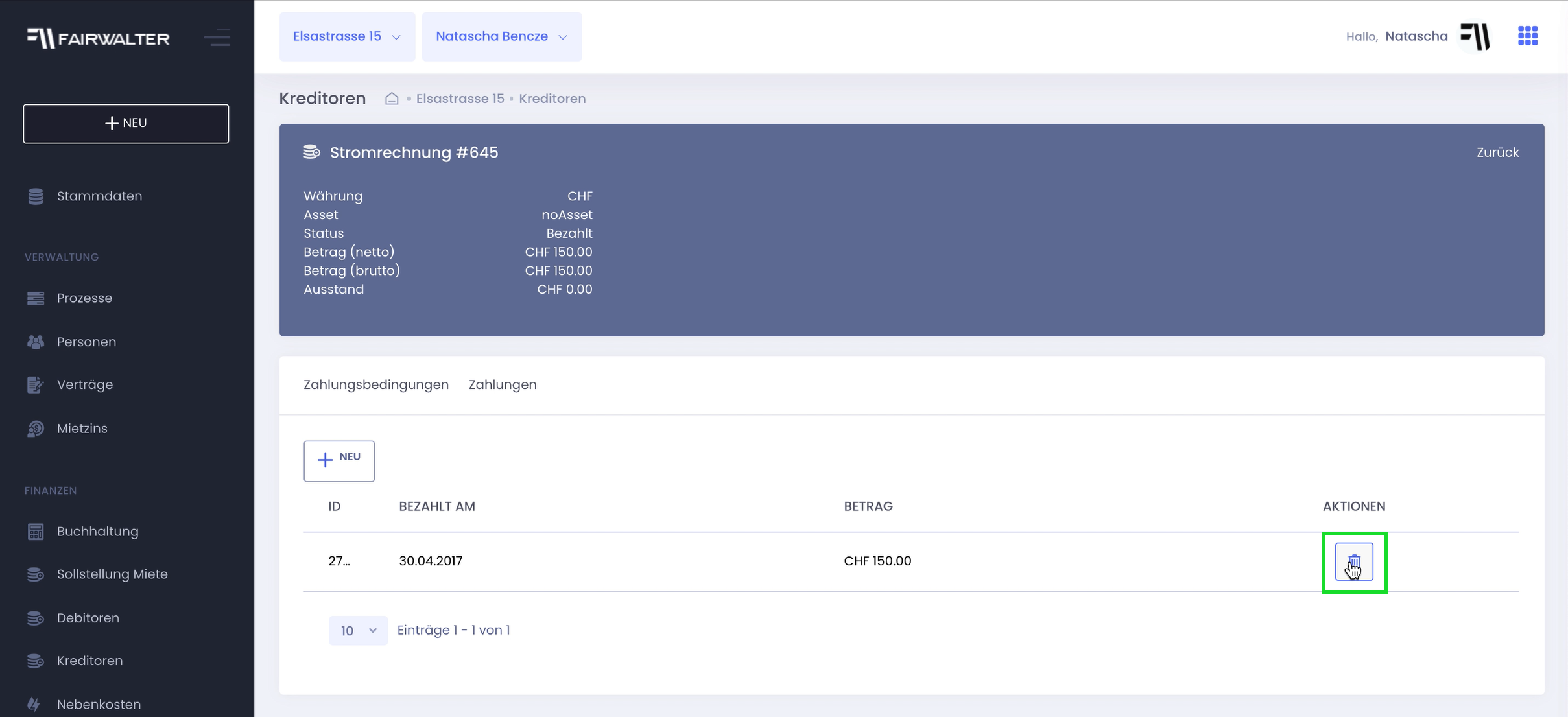Click the CHF 150.00 amount in table row
This screenshot has height=717, width=1568.
pyautogui.click(x=877, y=561)
